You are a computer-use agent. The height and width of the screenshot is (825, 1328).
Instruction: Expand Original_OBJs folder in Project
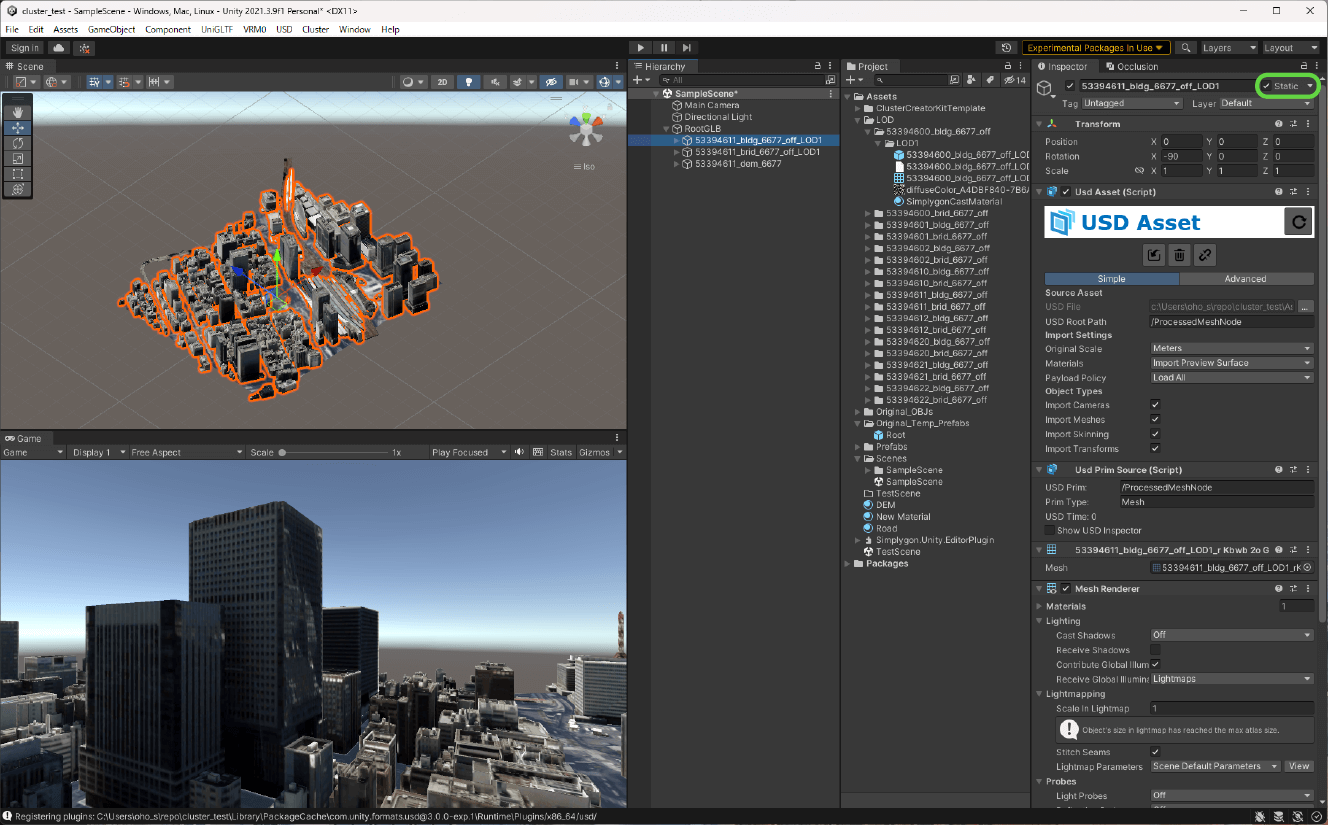(x=858, y=411)
